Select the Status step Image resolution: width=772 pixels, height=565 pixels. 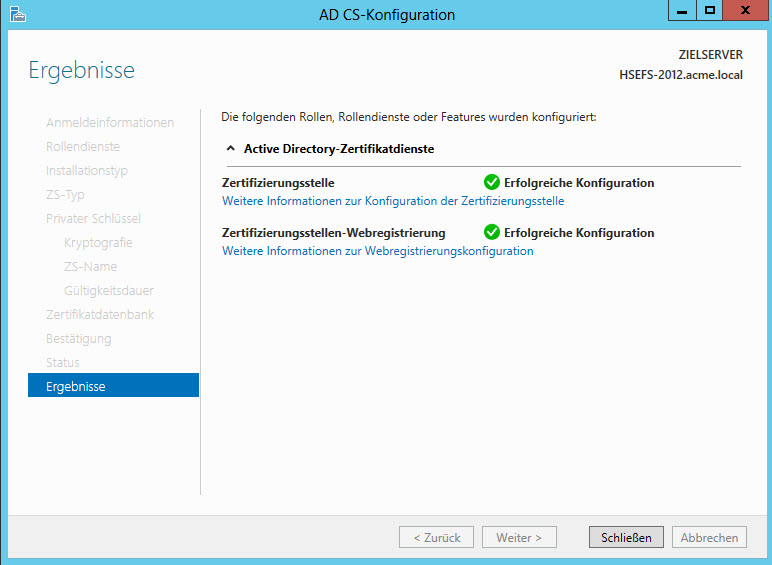[63, 362]
